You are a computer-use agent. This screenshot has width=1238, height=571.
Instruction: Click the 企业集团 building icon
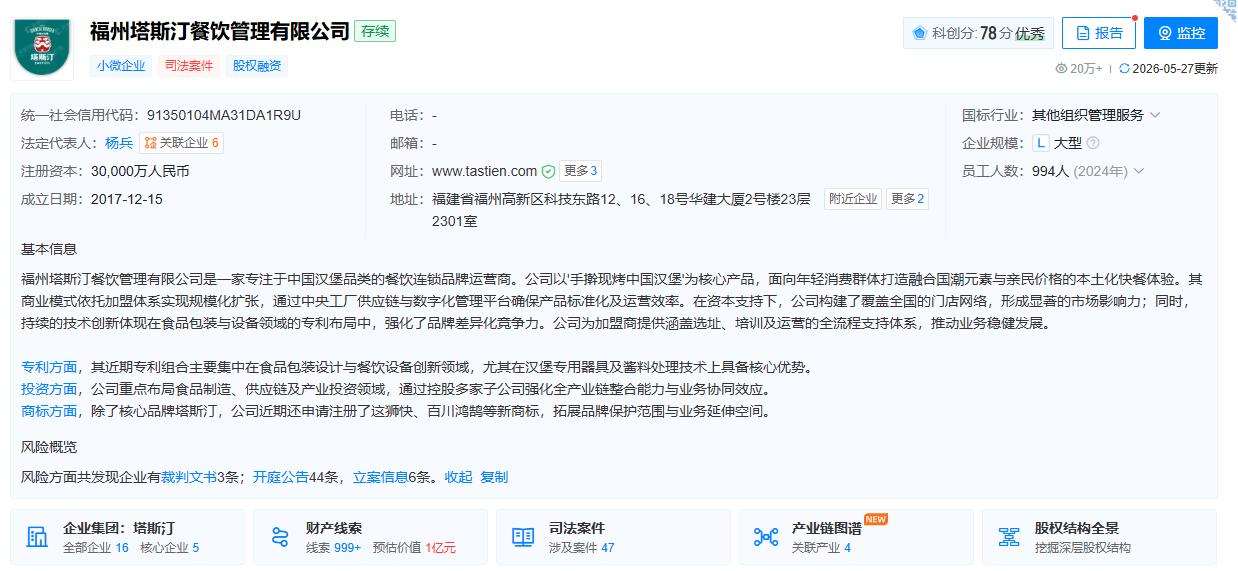click(x=37, y=537)
